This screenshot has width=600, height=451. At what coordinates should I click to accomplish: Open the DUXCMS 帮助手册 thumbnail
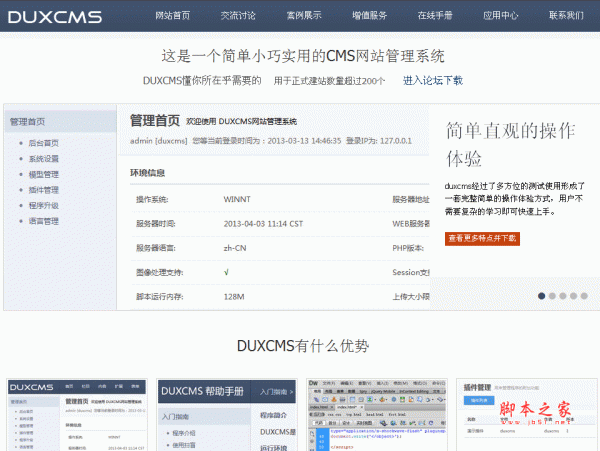(x=227, y=415)
